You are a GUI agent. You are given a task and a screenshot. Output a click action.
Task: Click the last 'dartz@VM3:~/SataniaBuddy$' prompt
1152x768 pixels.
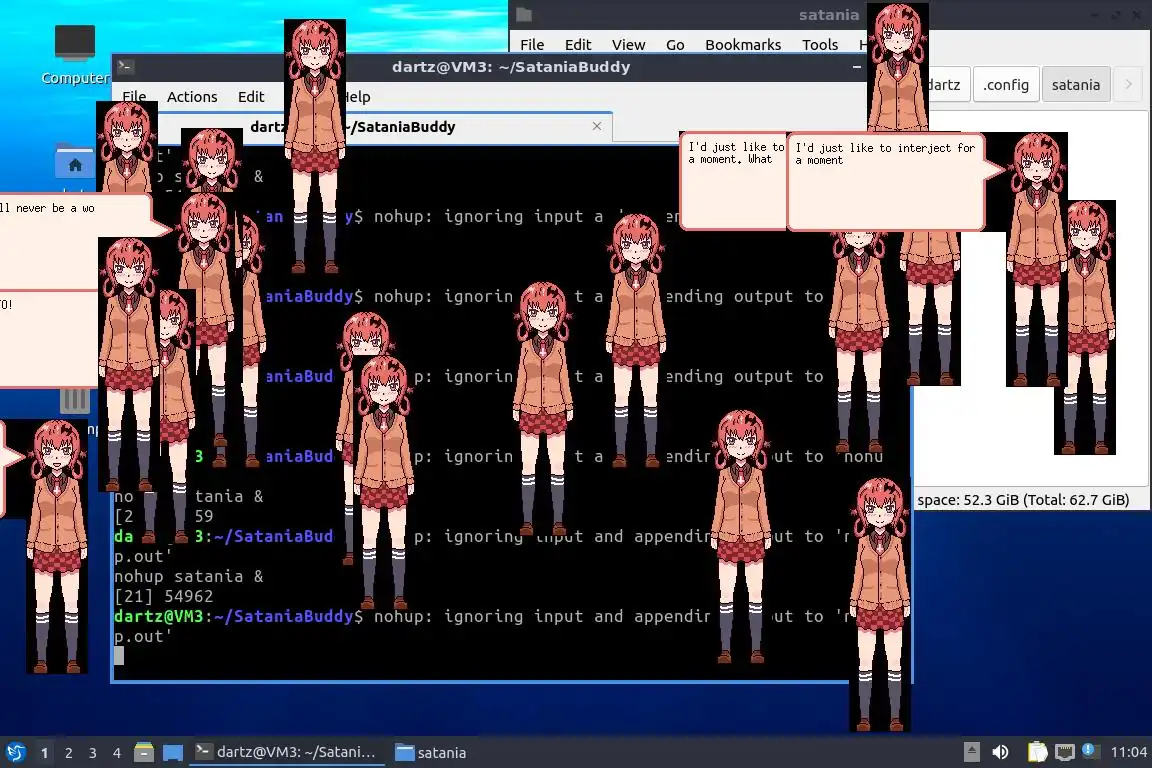tap(238, 616)
